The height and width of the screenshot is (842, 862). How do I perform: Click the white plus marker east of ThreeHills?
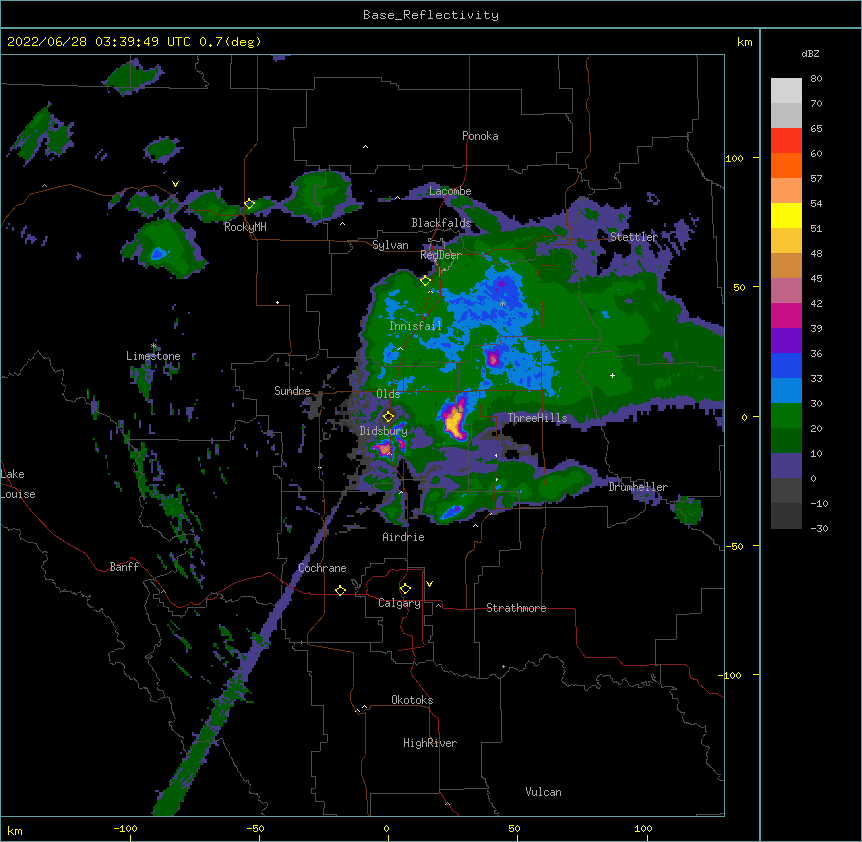pyautogui.click(x=612, y=375)
